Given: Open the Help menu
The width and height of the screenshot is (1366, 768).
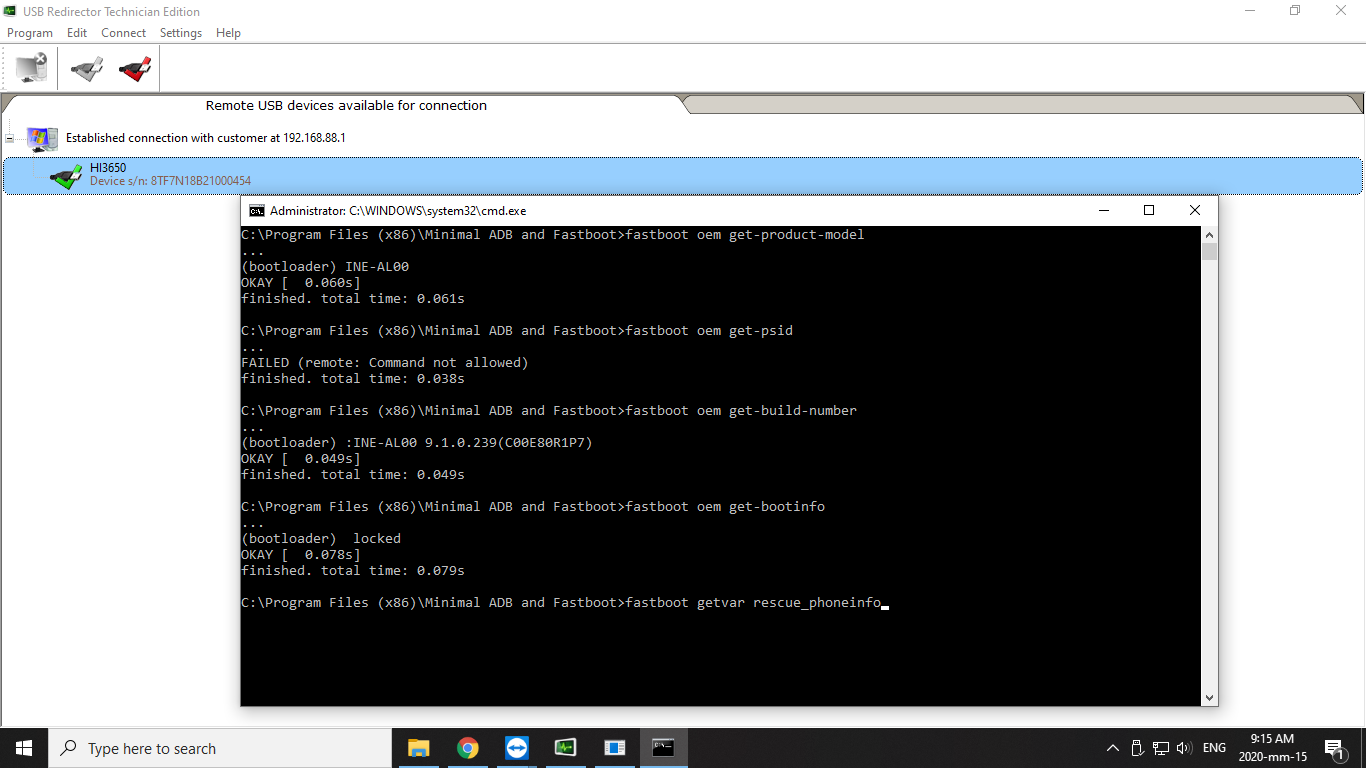Looking at the screenshot, I should pos(228,33).
